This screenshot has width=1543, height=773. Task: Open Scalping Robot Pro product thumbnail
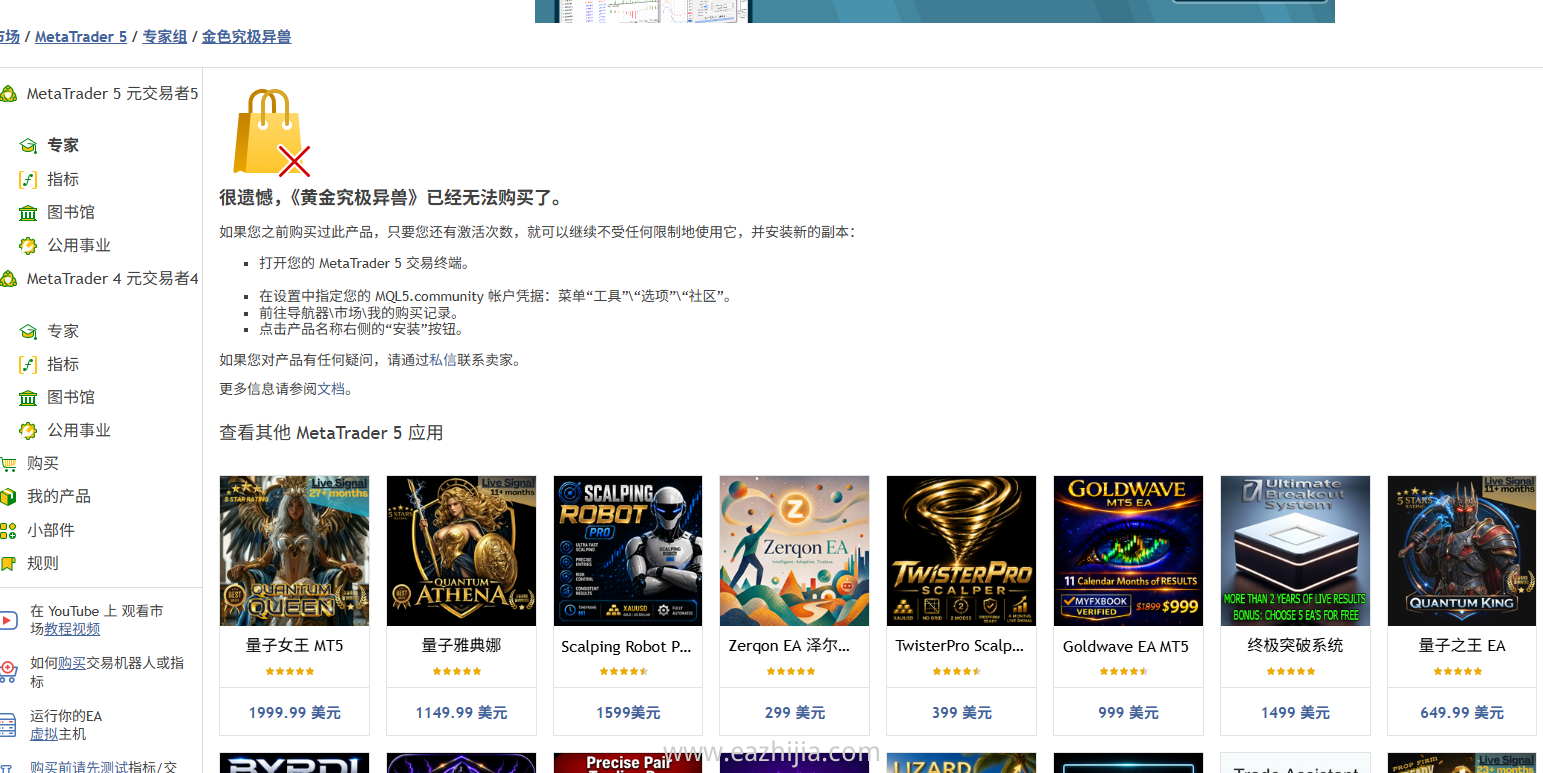pyautogui.click(x=628, y=551)
